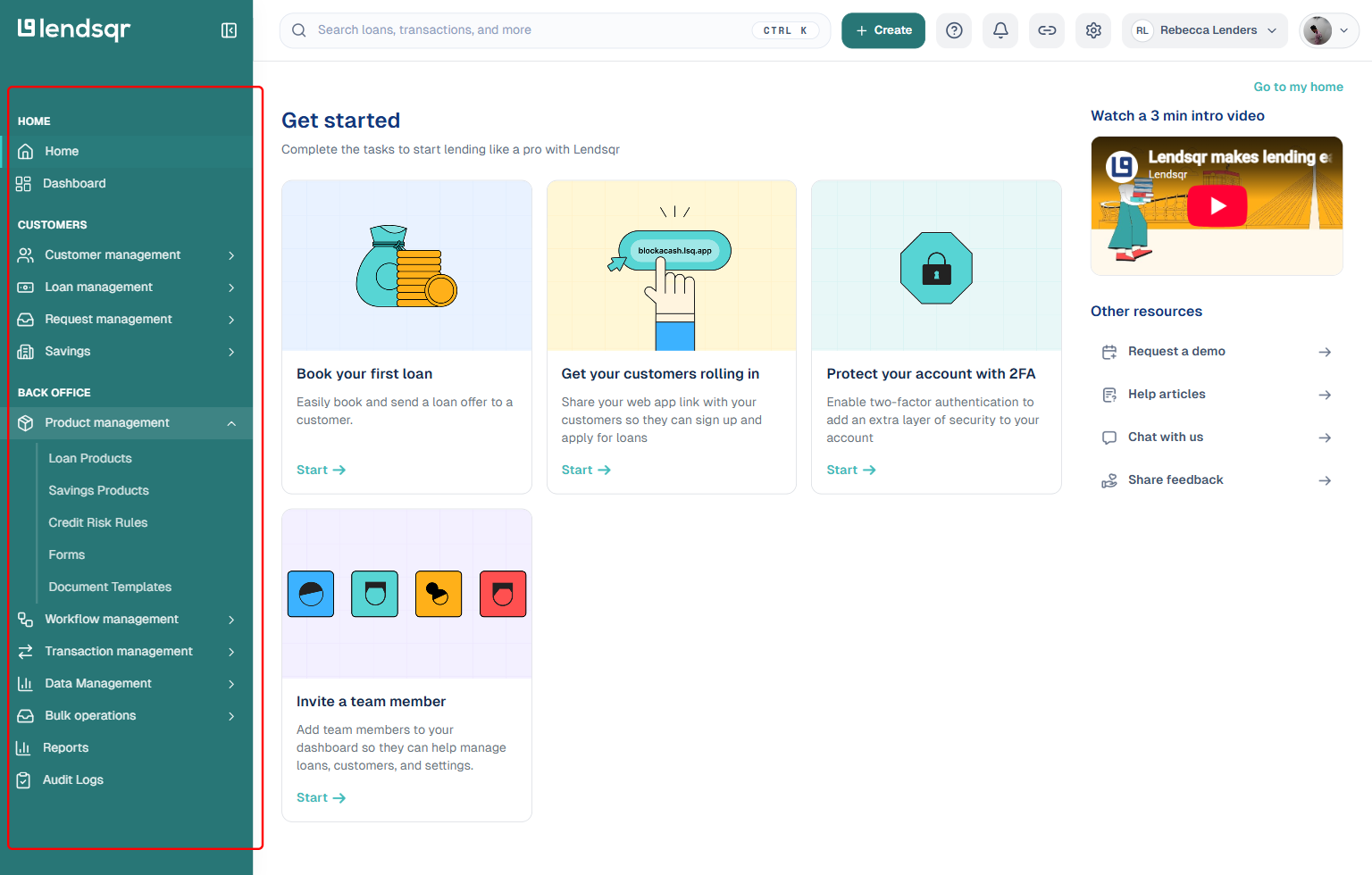Click the Go to my home link
This screenshot has height=875, width=1372.
pos(1298,87)
